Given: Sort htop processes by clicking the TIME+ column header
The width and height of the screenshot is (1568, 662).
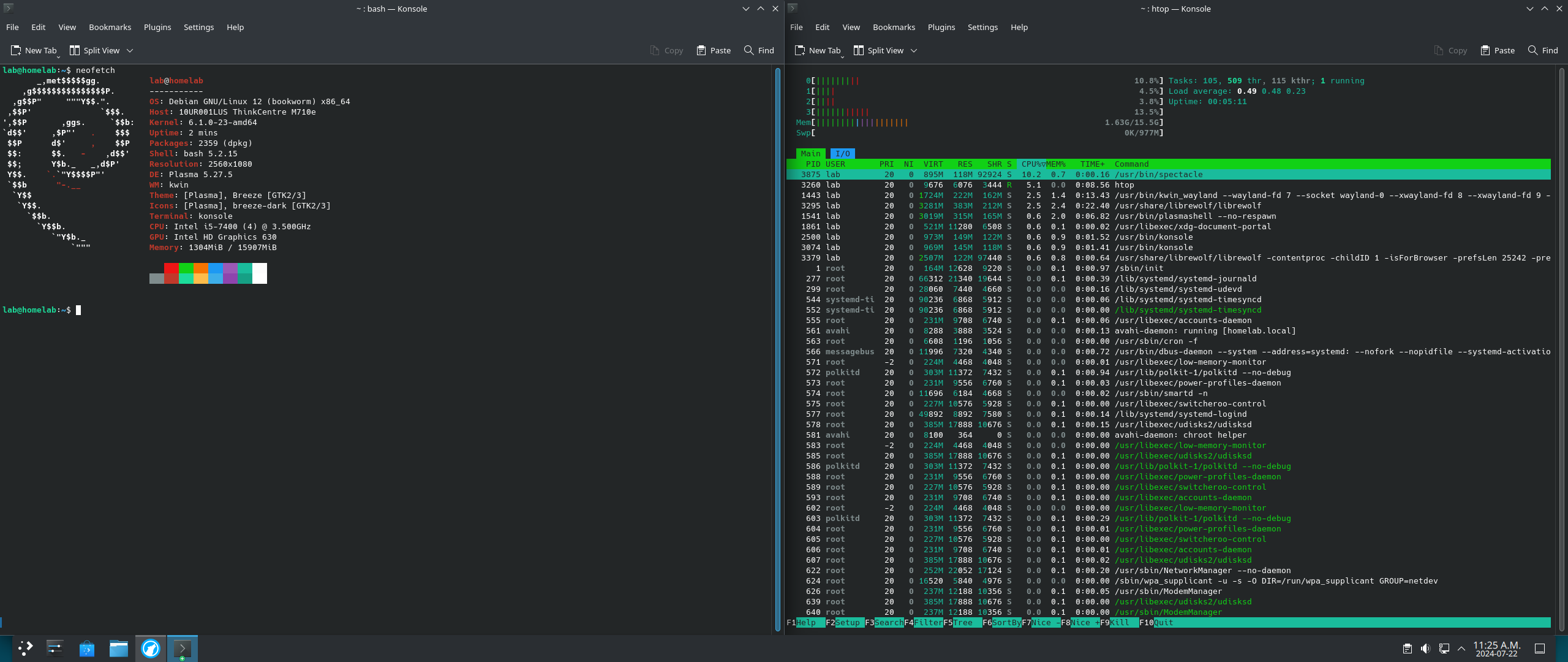Looking at the screenshot, I should [x=1092, y=164].
